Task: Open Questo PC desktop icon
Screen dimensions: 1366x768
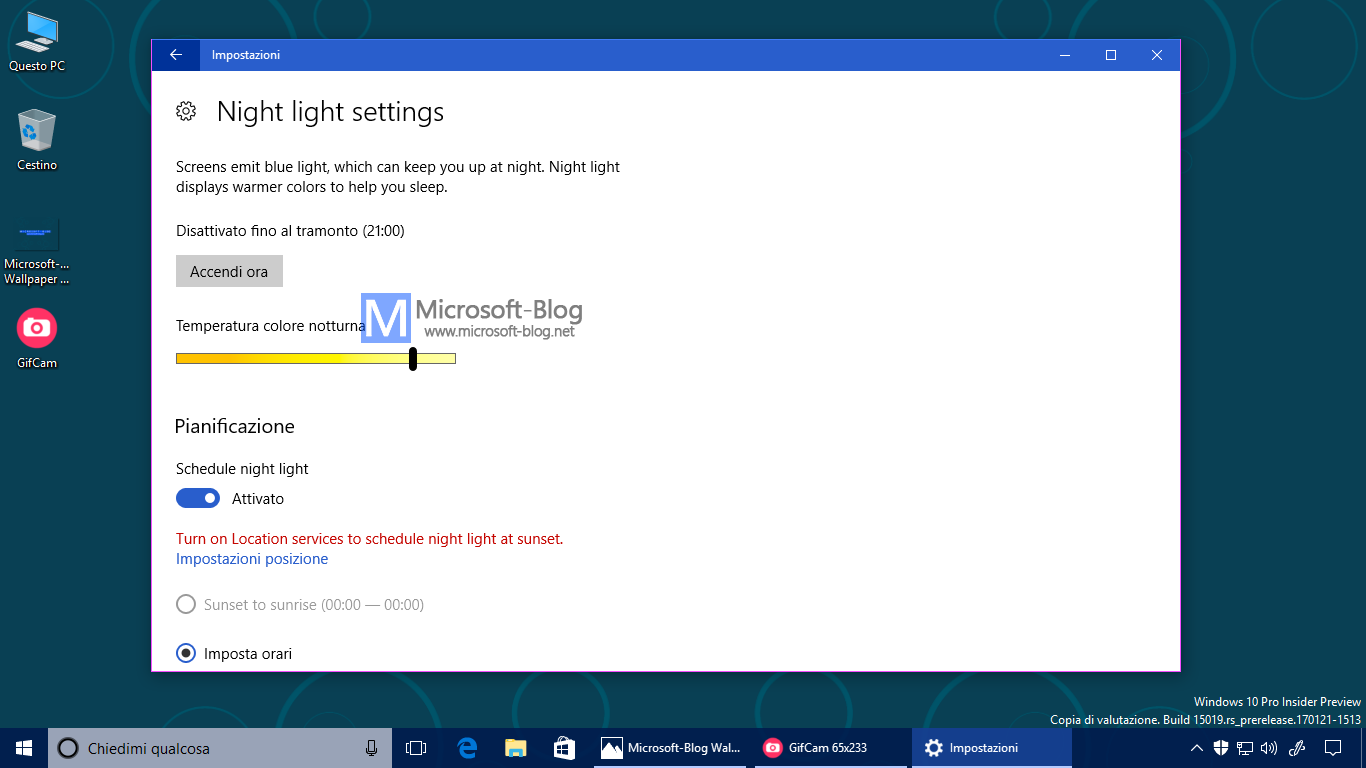Action: 37,42
